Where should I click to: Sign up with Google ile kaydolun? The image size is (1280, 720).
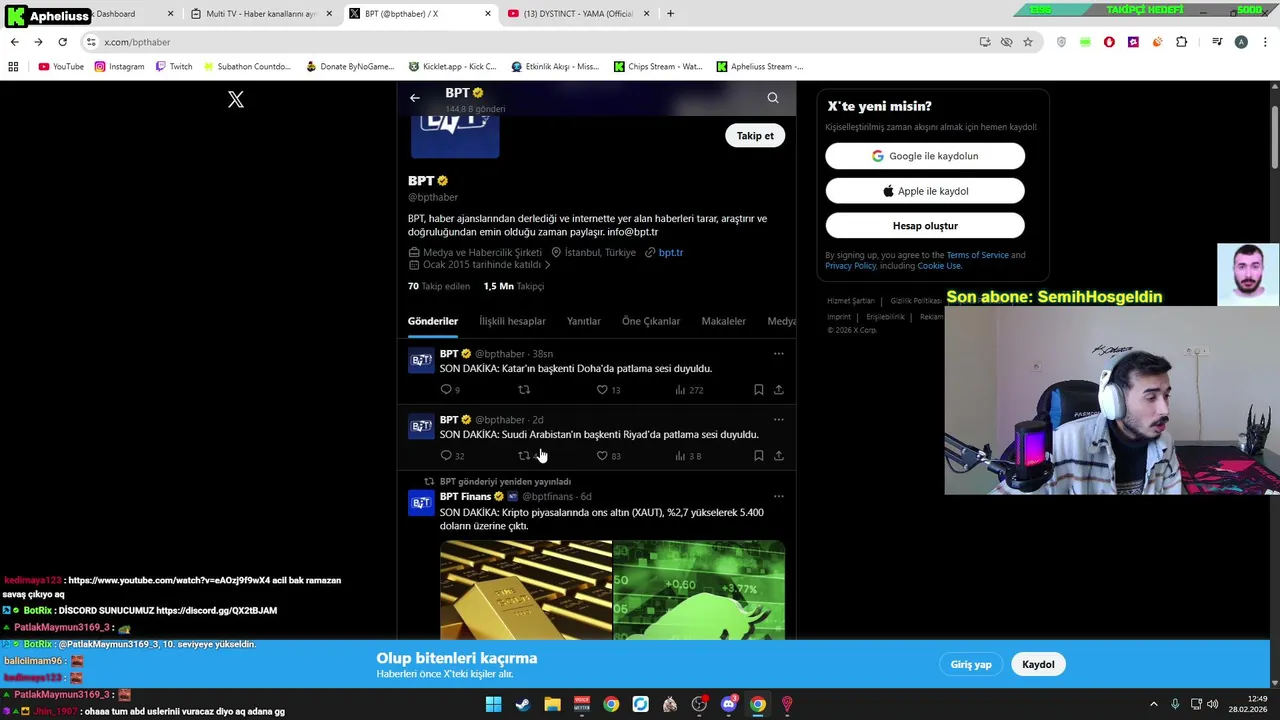(x=925, y=156)
